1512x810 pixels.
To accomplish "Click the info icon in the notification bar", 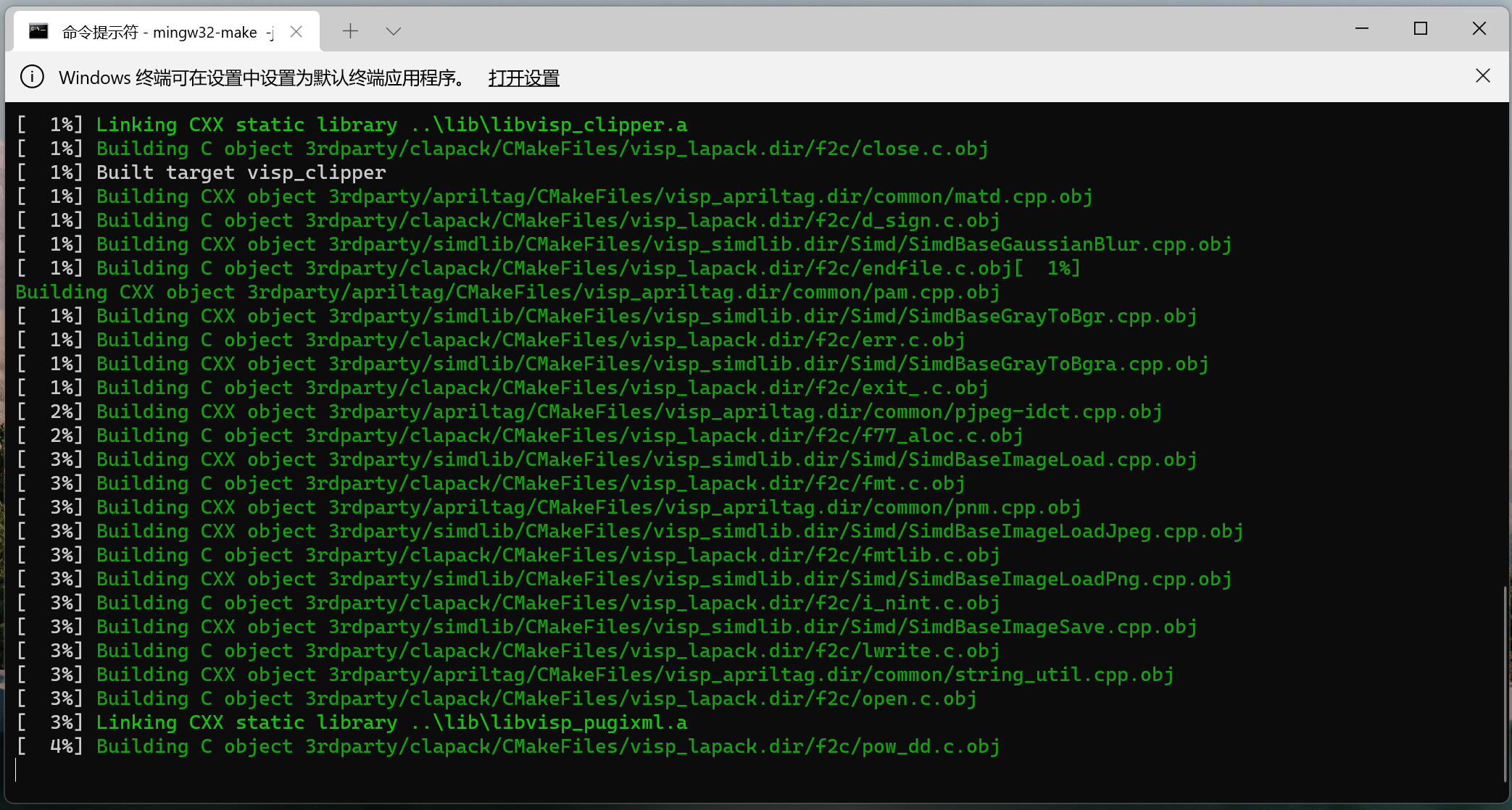I will pyautogui.click(x=32, y=77).
